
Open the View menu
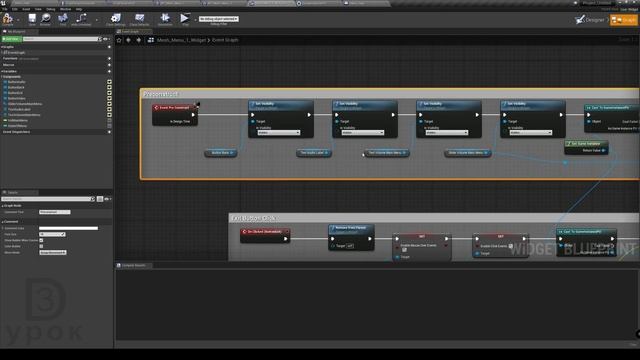38,9
